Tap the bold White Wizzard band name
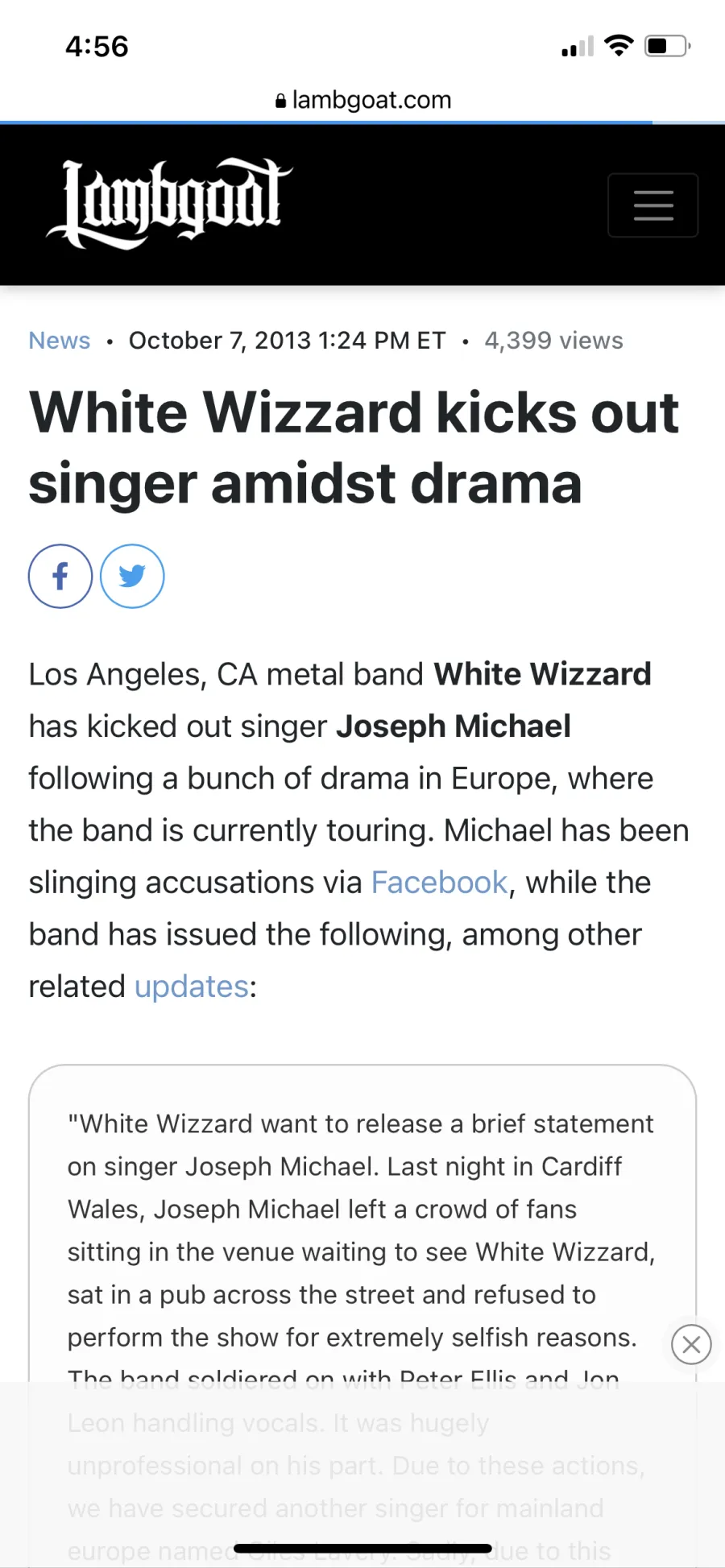The width and height of the screenshot is (725, 1568). click(x=542, y=674)
